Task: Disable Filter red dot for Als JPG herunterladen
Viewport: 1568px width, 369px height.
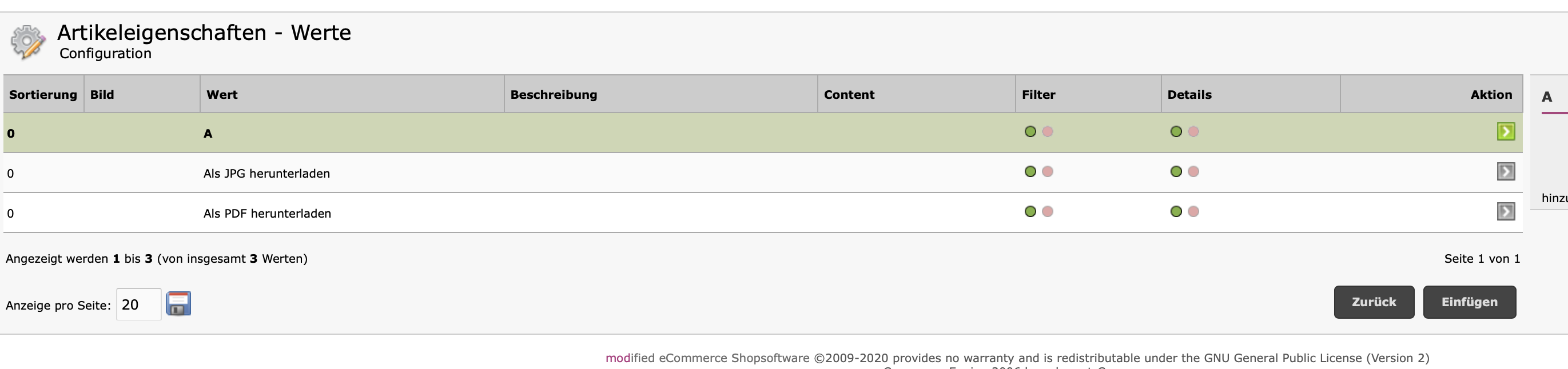Action: click(x=1048, y=171)
